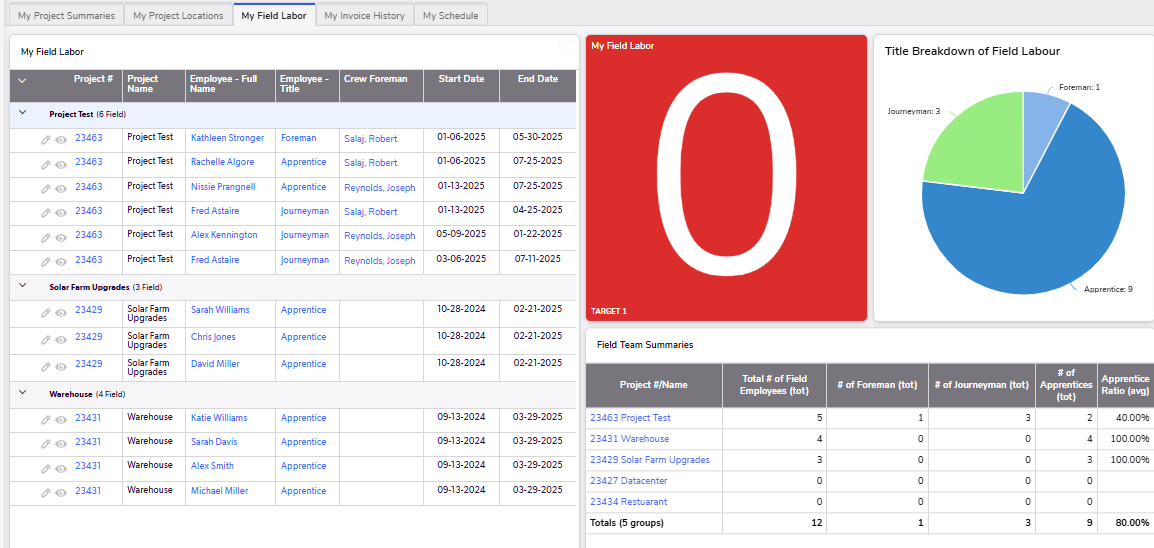Sort by the Start Date column header
Viewport: 1154px width, 548px height.
461,79
